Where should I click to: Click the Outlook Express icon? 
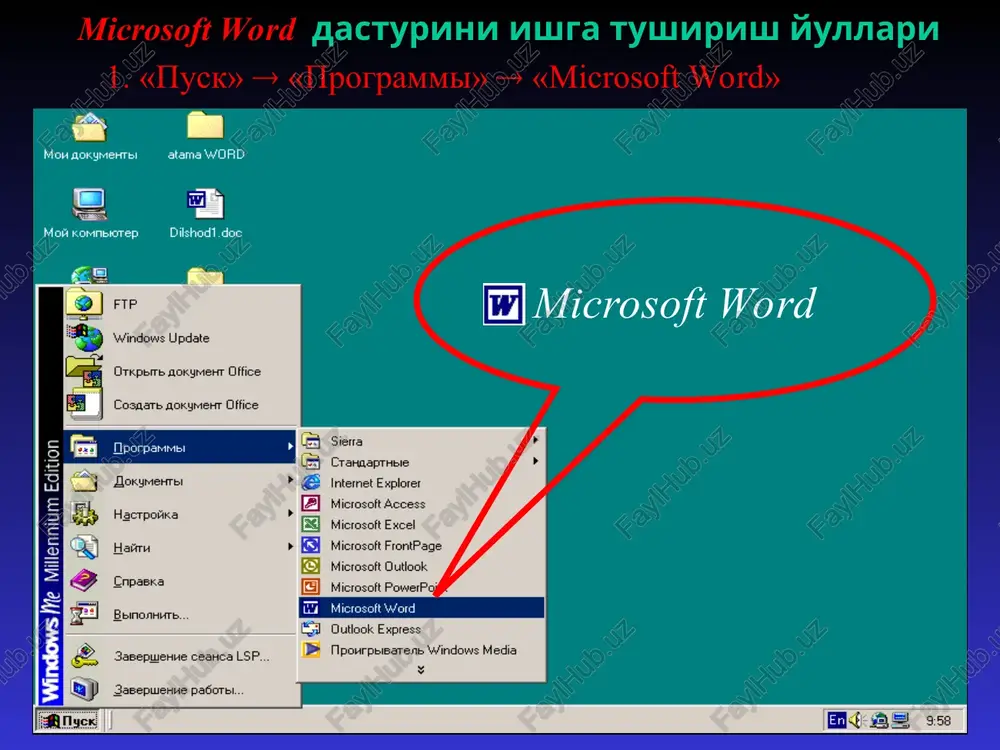pos(311,629)
